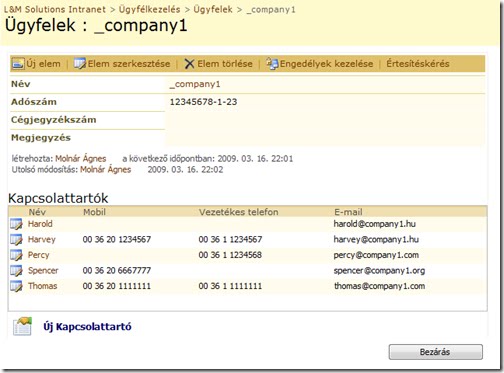The height and width of the screenshot is (373, 504).
Task: Click the creation date 2009. 03. 16. 22:01
Action: point(255,159)
